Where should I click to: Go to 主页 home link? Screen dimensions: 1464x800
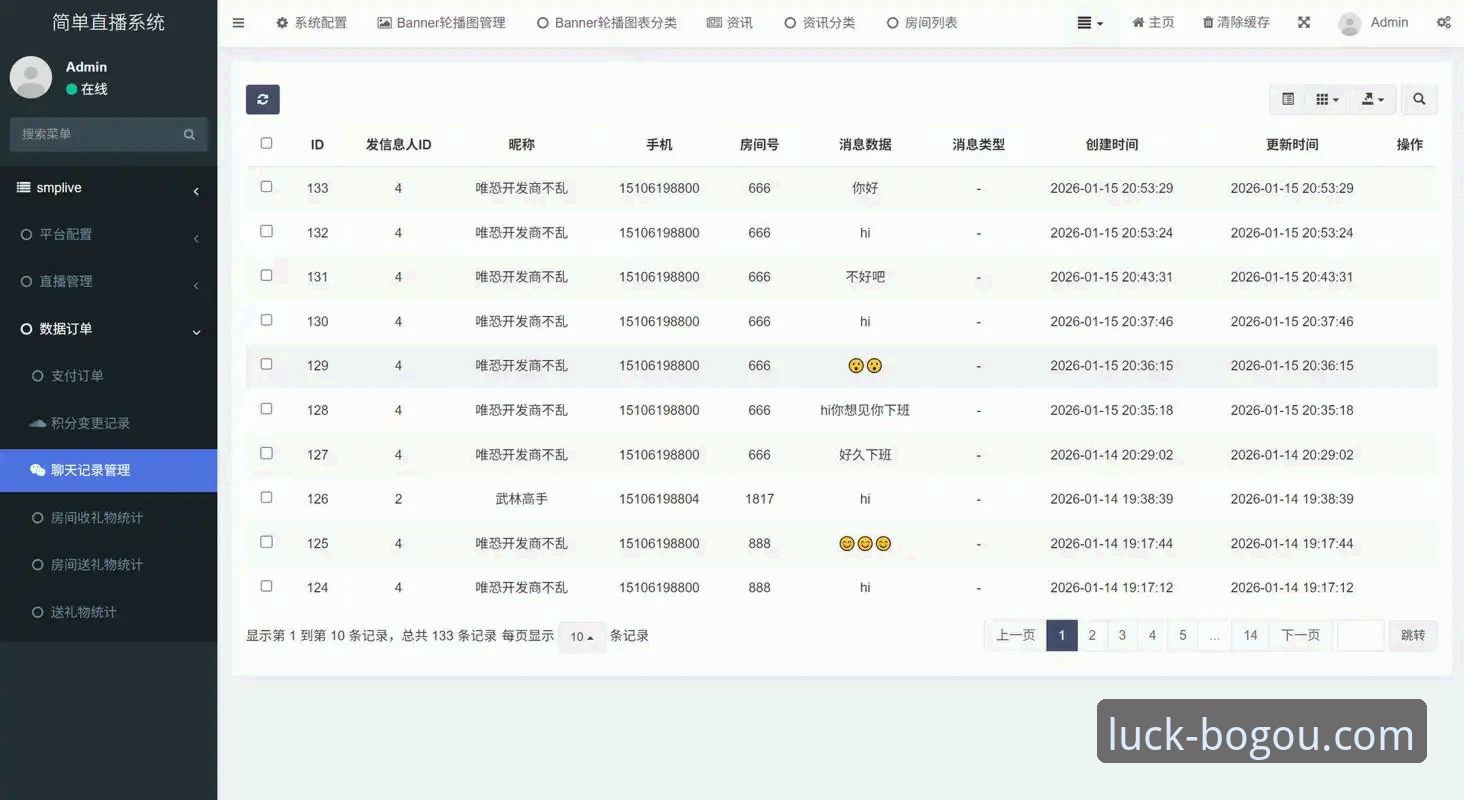1153,23
